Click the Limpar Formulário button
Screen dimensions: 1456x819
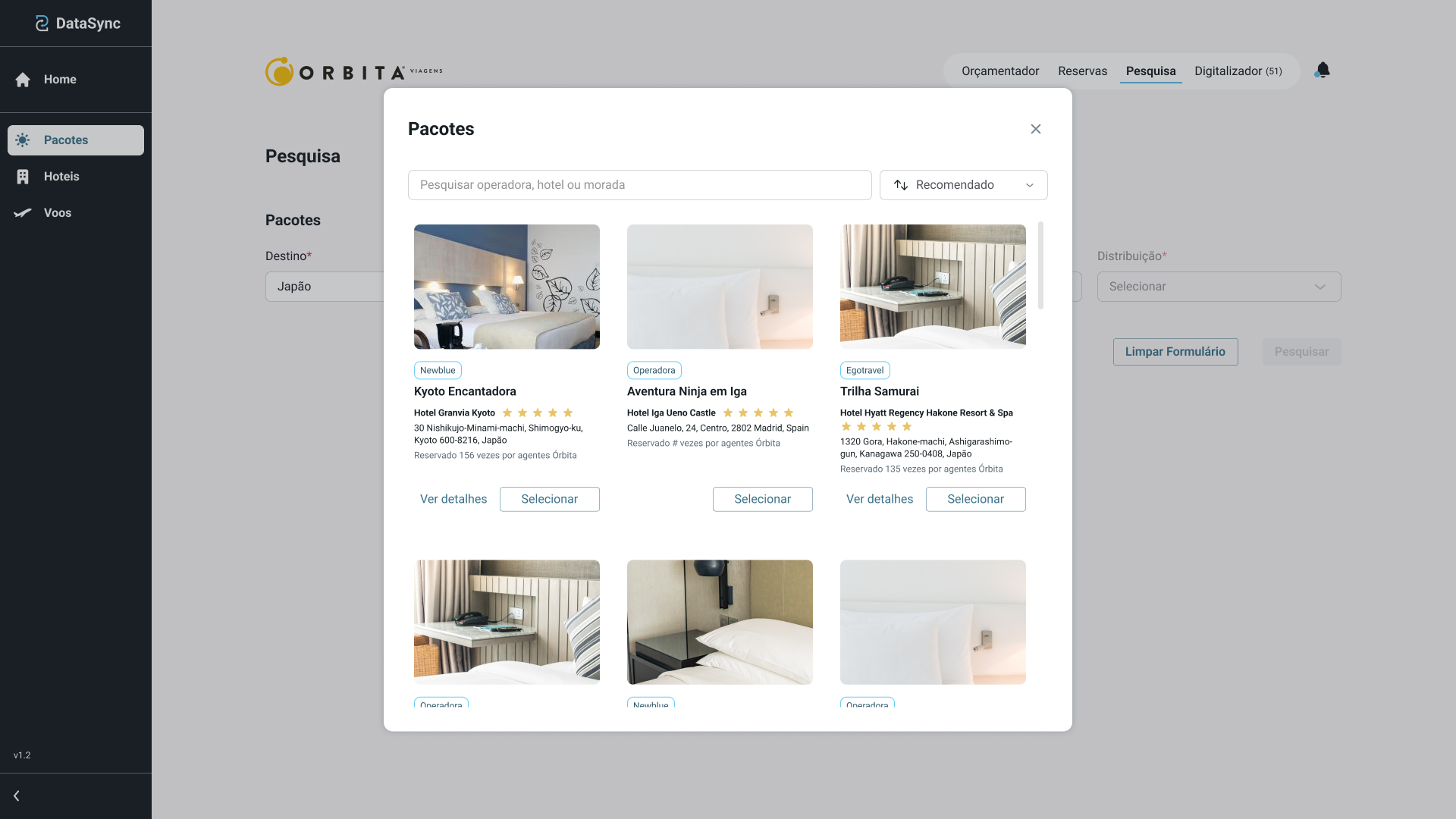pyautogui.click(x=1175, y=352)
